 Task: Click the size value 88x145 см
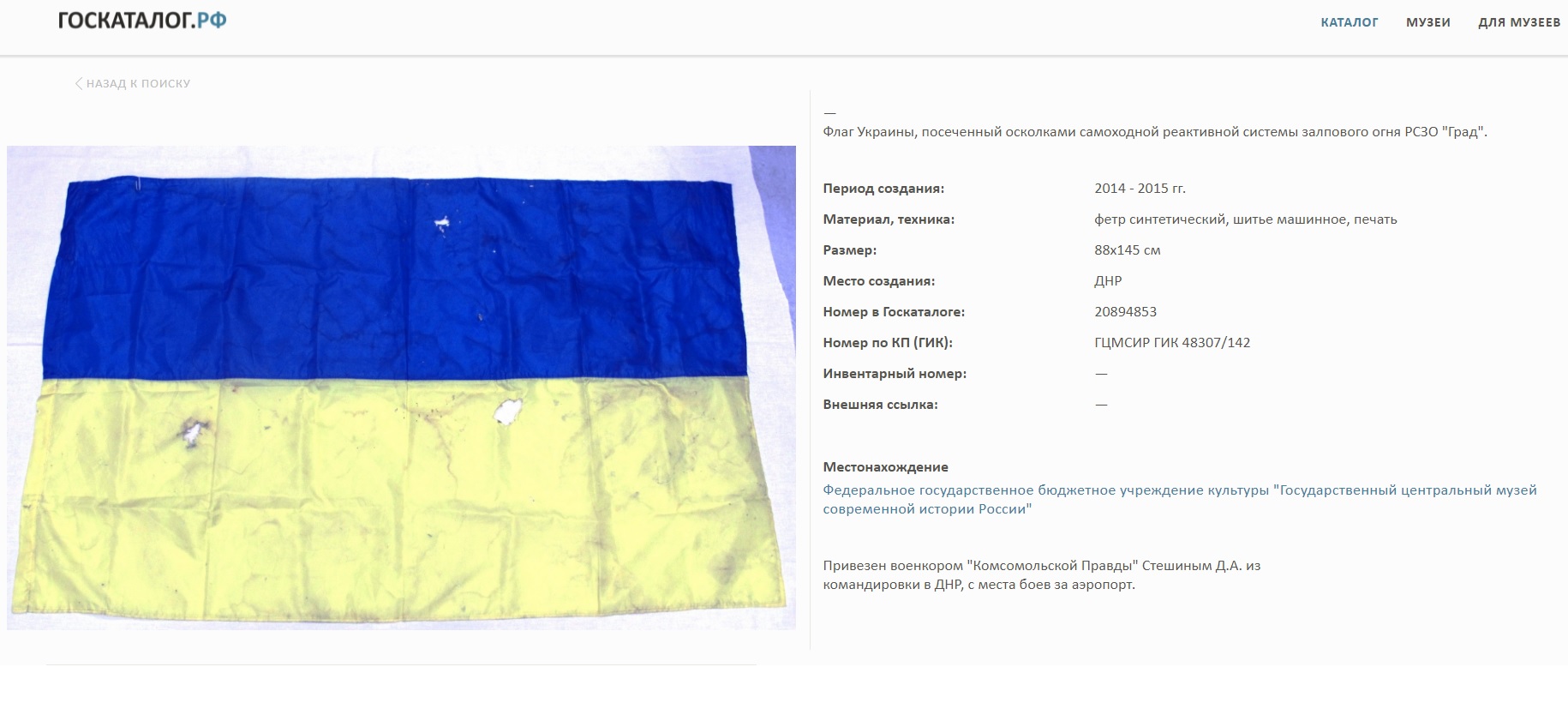1127,250
